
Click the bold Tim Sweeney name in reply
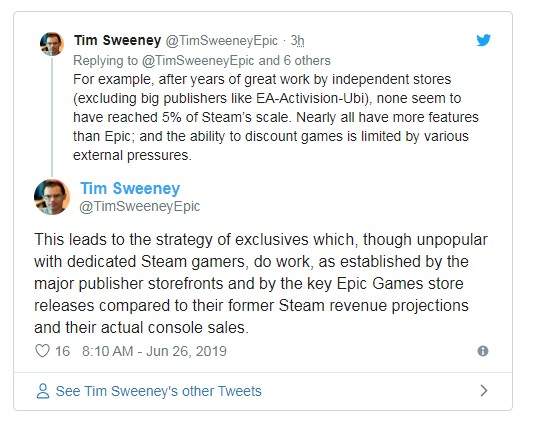tap(118, 40)
